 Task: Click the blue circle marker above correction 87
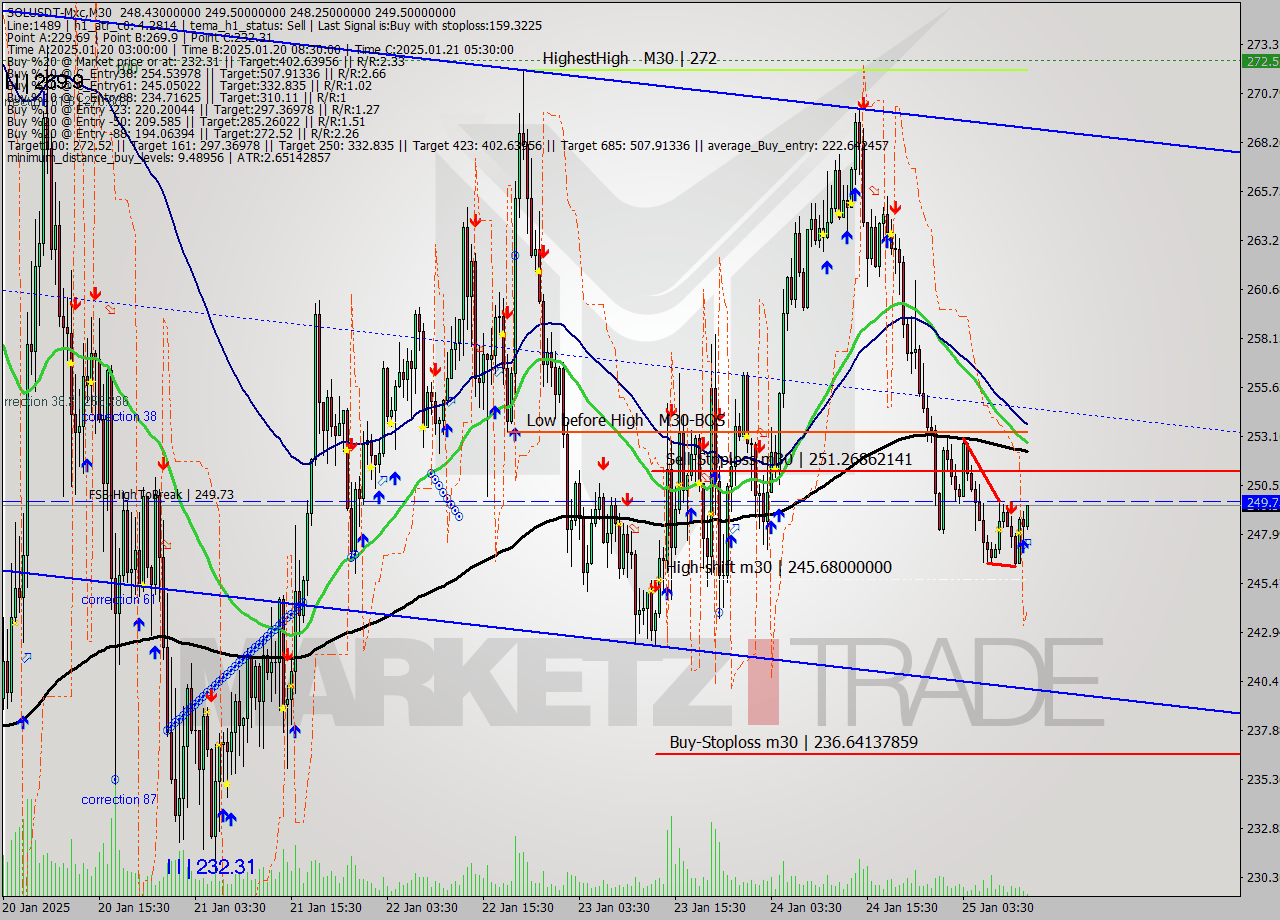pyautogui.click(x=115, y=779)
